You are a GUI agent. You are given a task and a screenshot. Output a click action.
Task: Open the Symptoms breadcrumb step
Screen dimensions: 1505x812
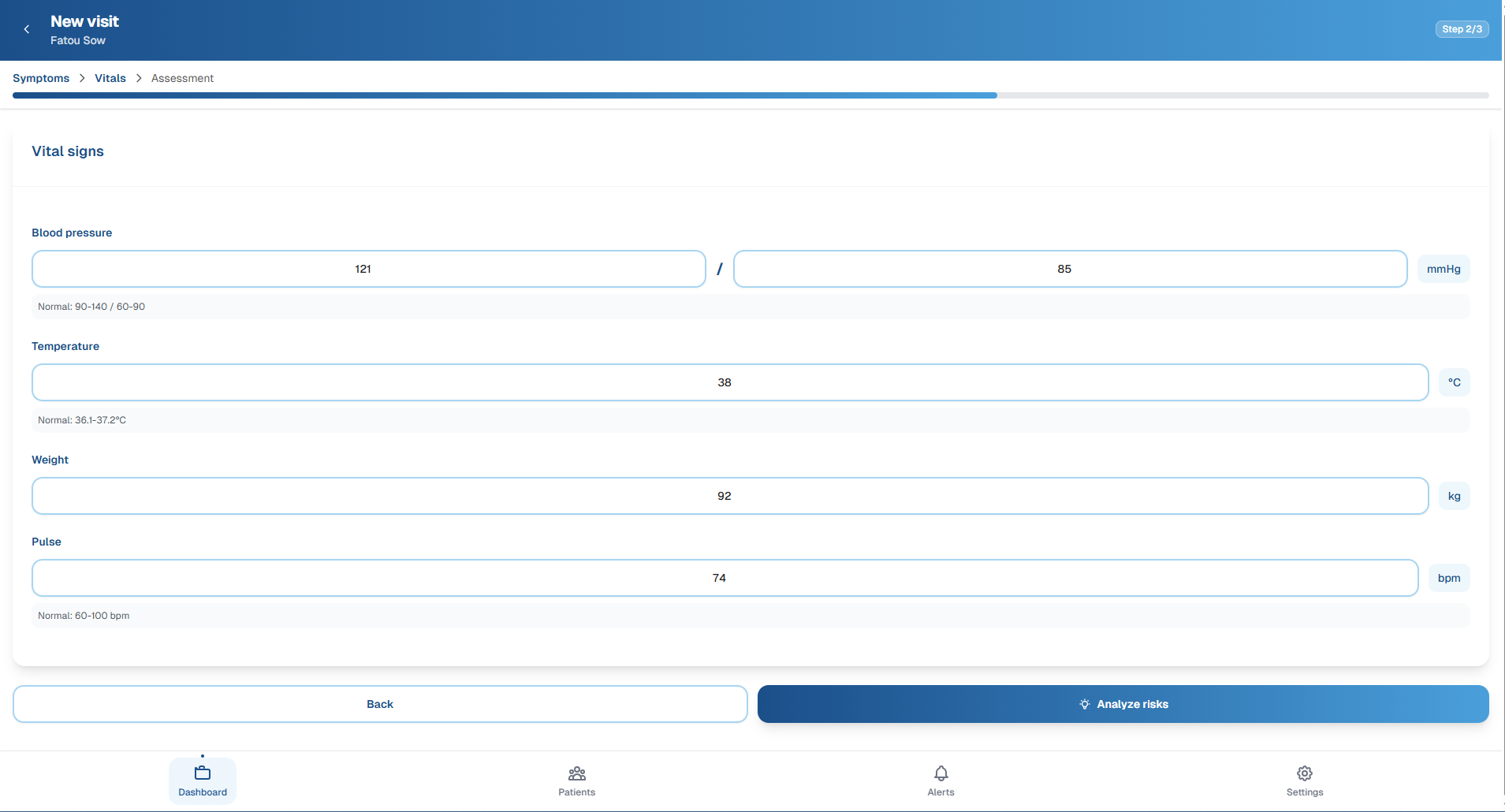[x=40, y=78]
